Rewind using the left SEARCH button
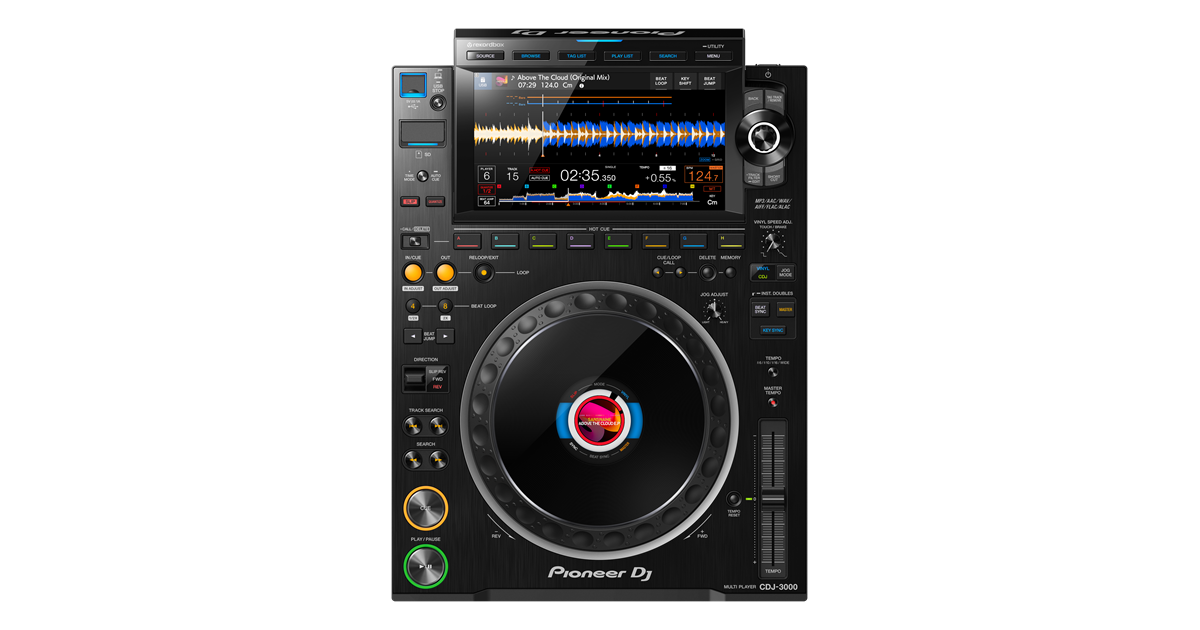1200x630 pixels. pos(413,460)
